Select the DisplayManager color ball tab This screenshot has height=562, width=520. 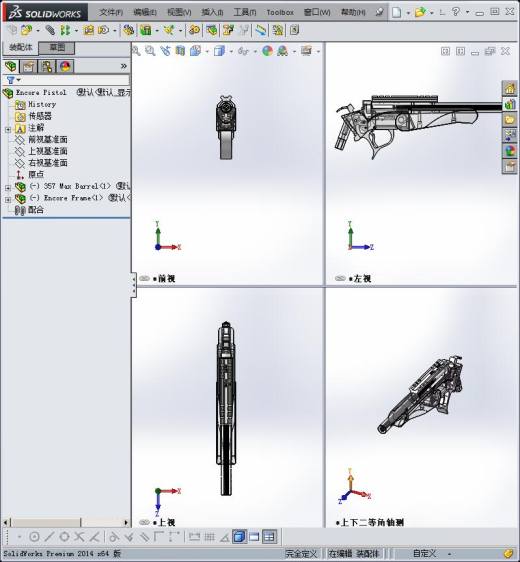pos(65,66)
